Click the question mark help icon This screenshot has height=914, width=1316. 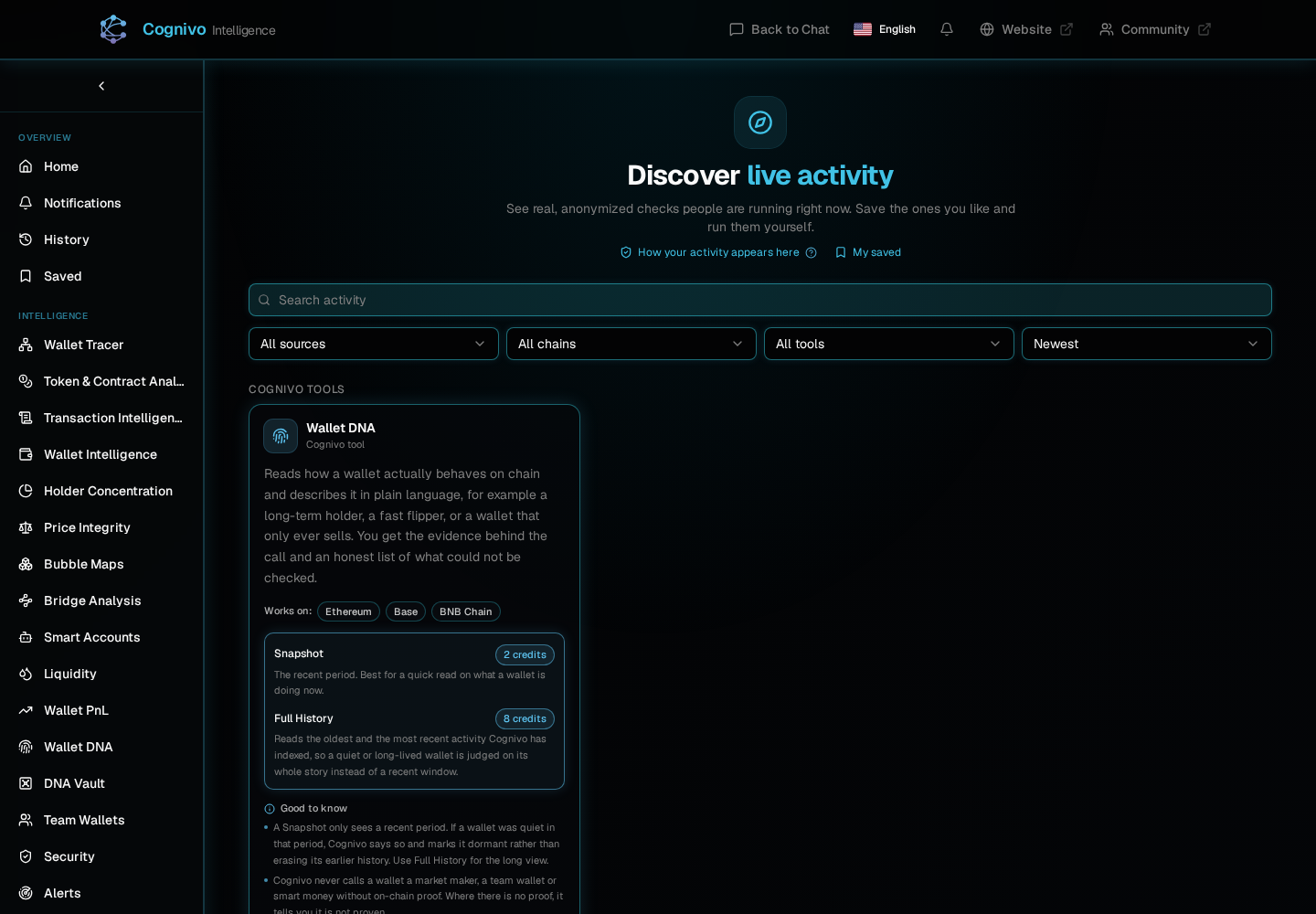(811, 252)
